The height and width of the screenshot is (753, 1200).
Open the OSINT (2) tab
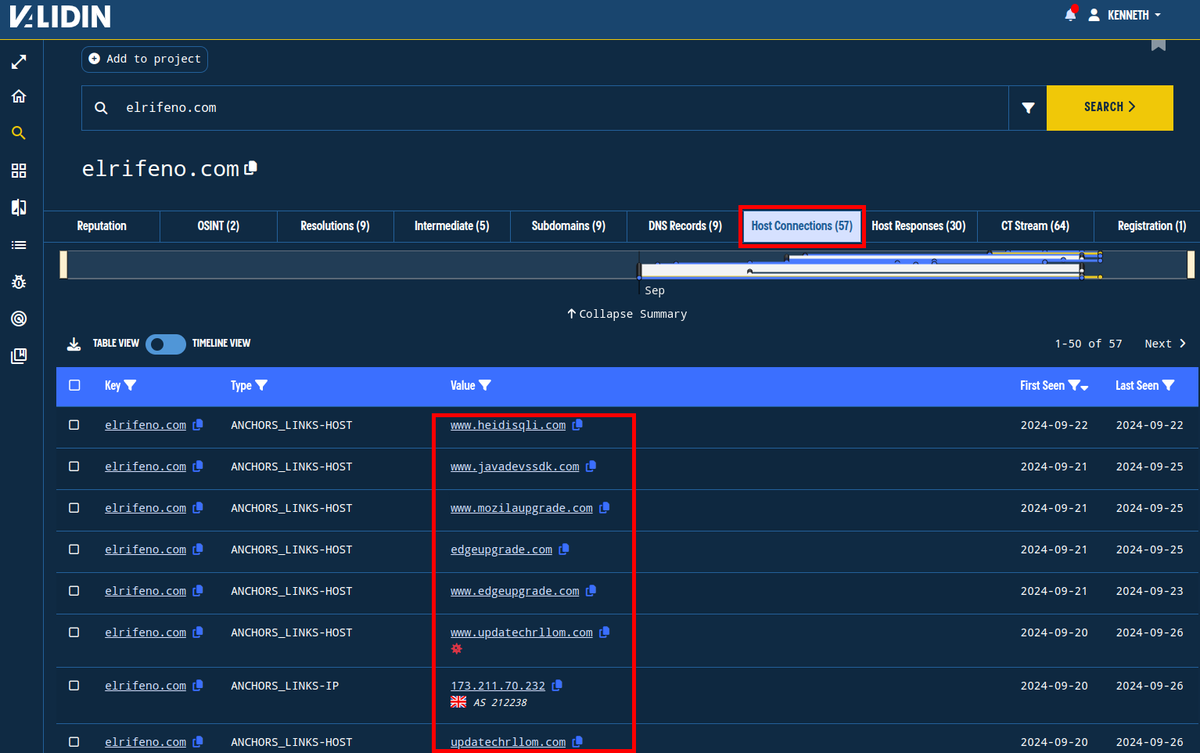click(x=218, y=226)
